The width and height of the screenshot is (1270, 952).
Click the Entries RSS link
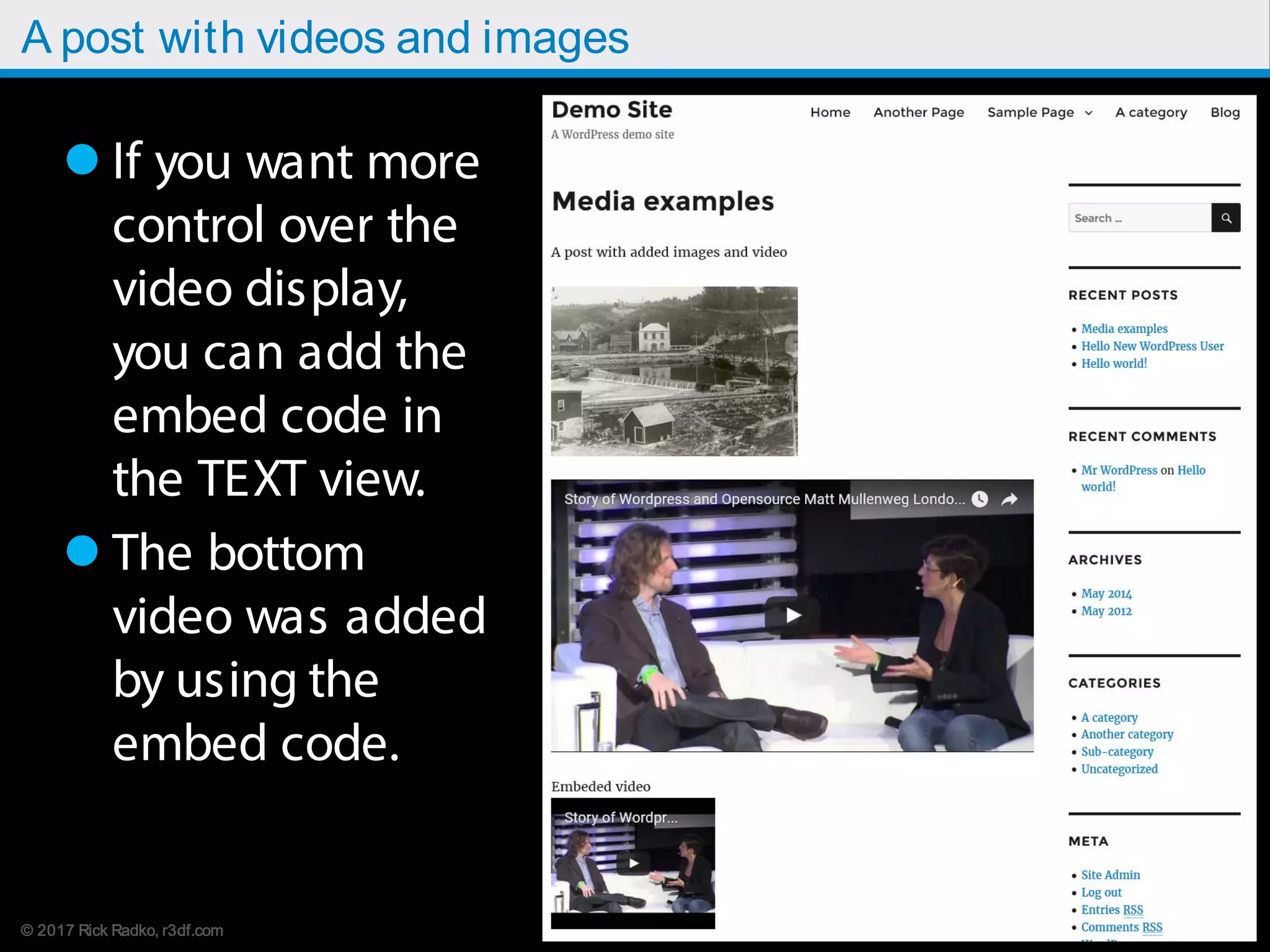tap(1112, 910)
